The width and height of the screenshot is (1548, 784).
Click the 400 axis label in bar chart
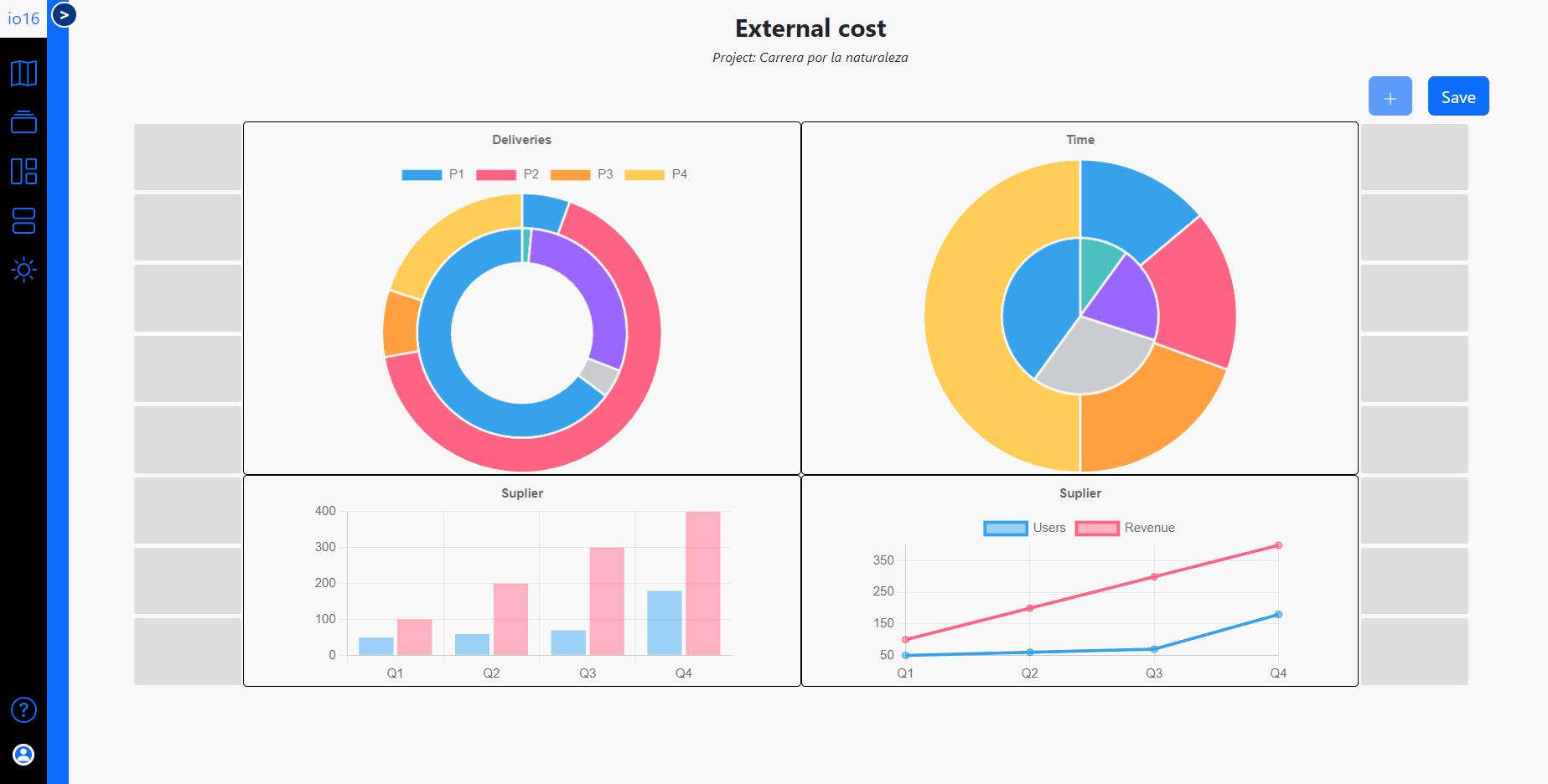(325, 511)
